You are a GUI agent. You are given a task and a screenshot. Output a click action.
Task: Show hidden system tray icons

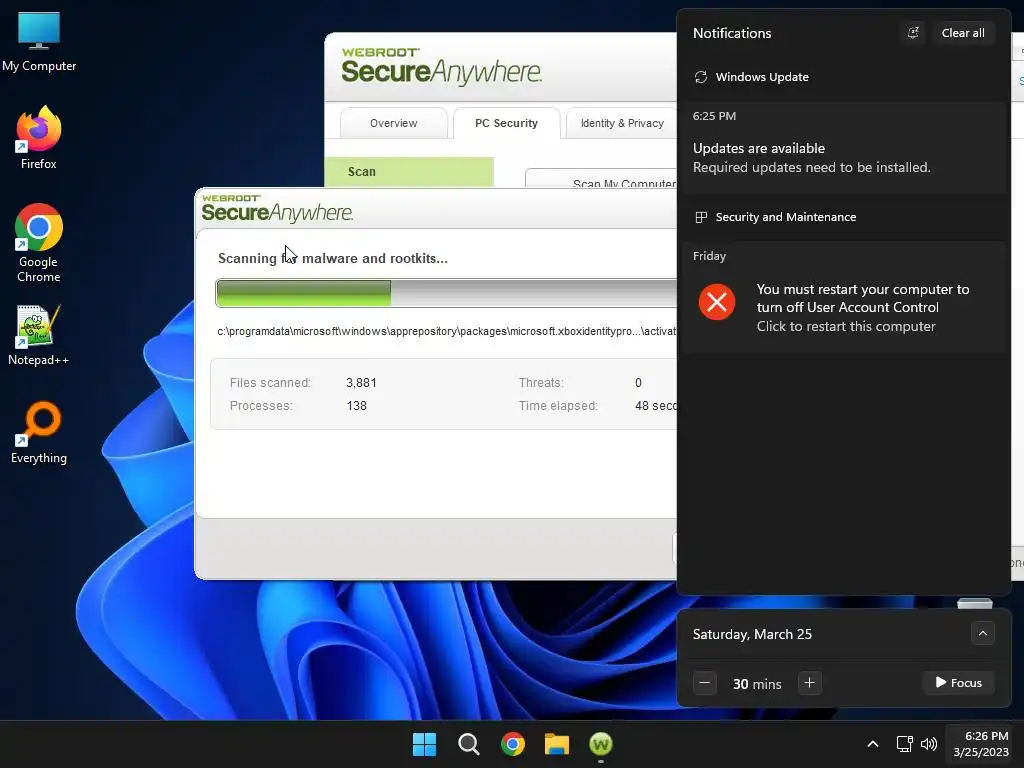coord(872,744)
